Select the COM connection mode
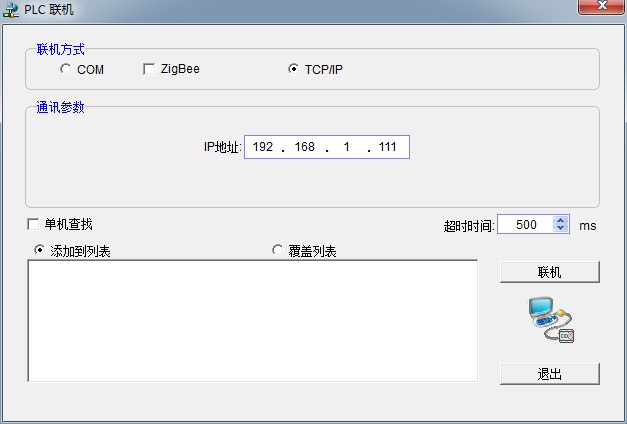The height and width of the screenshot is (424, 627). tap(66, 69)
